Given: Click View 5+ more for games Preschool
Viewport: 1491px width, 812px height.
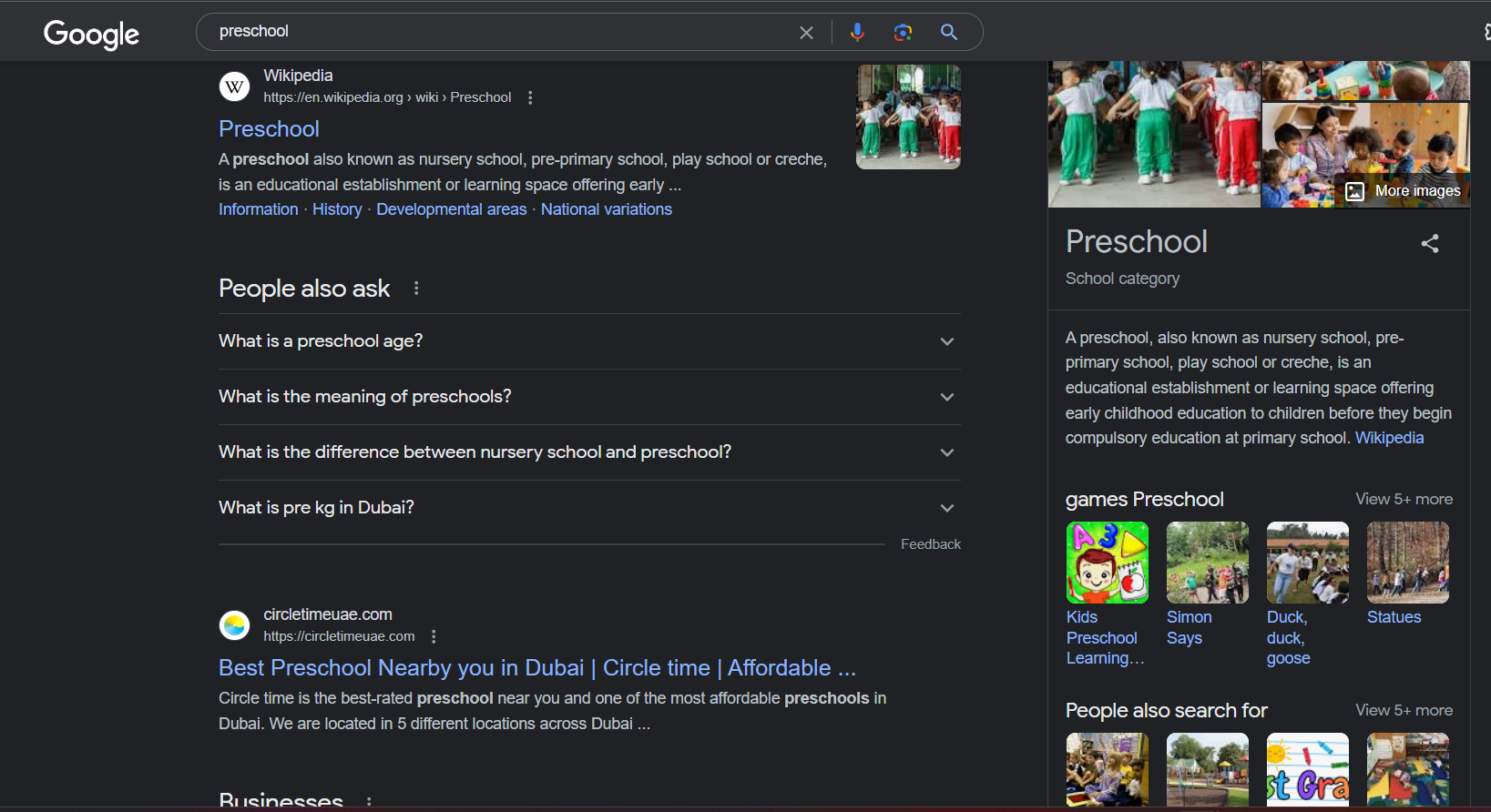Looking at the screenshot, I should click(x=1404, y=499).
